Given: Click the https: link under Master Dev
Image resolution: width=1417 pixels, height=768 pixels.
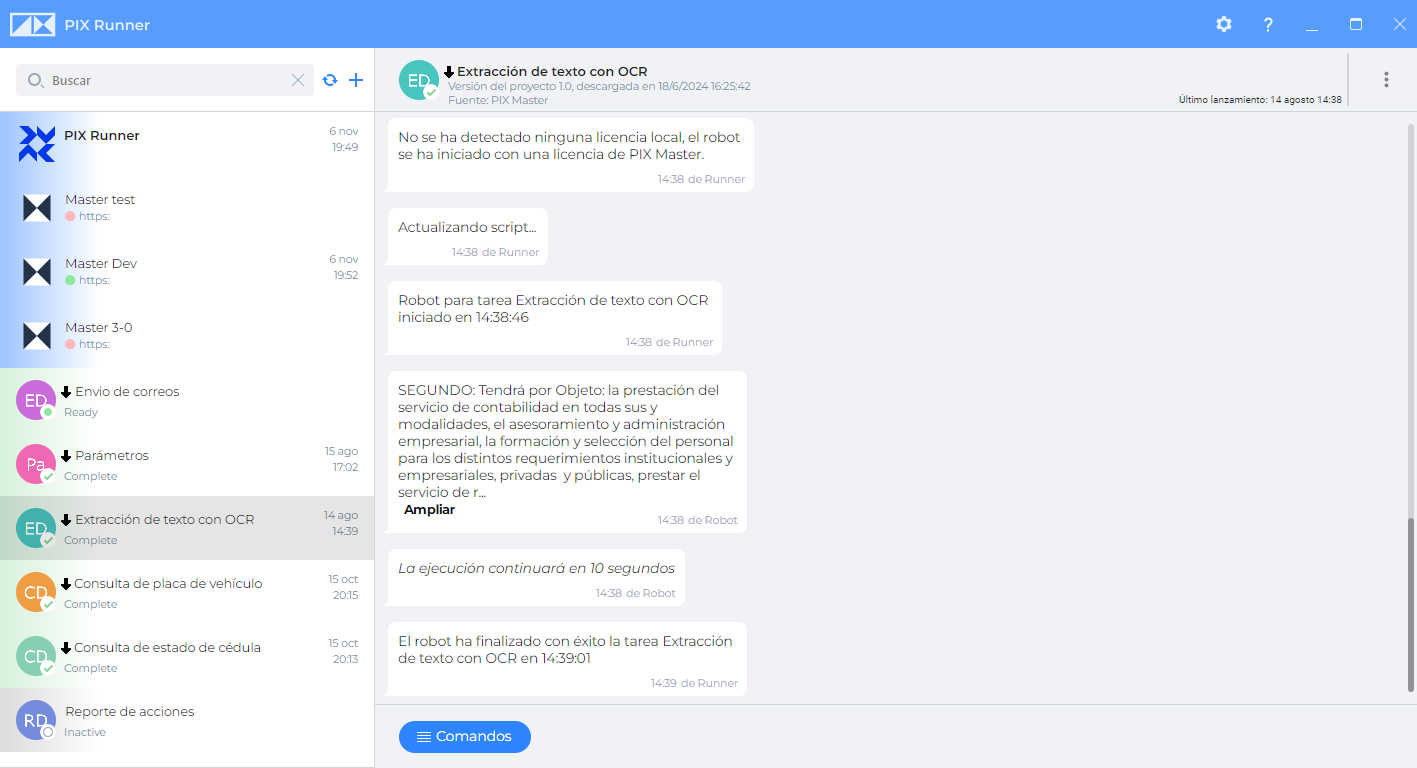Looking at the screenshot, I should click(x=94, y=280).
